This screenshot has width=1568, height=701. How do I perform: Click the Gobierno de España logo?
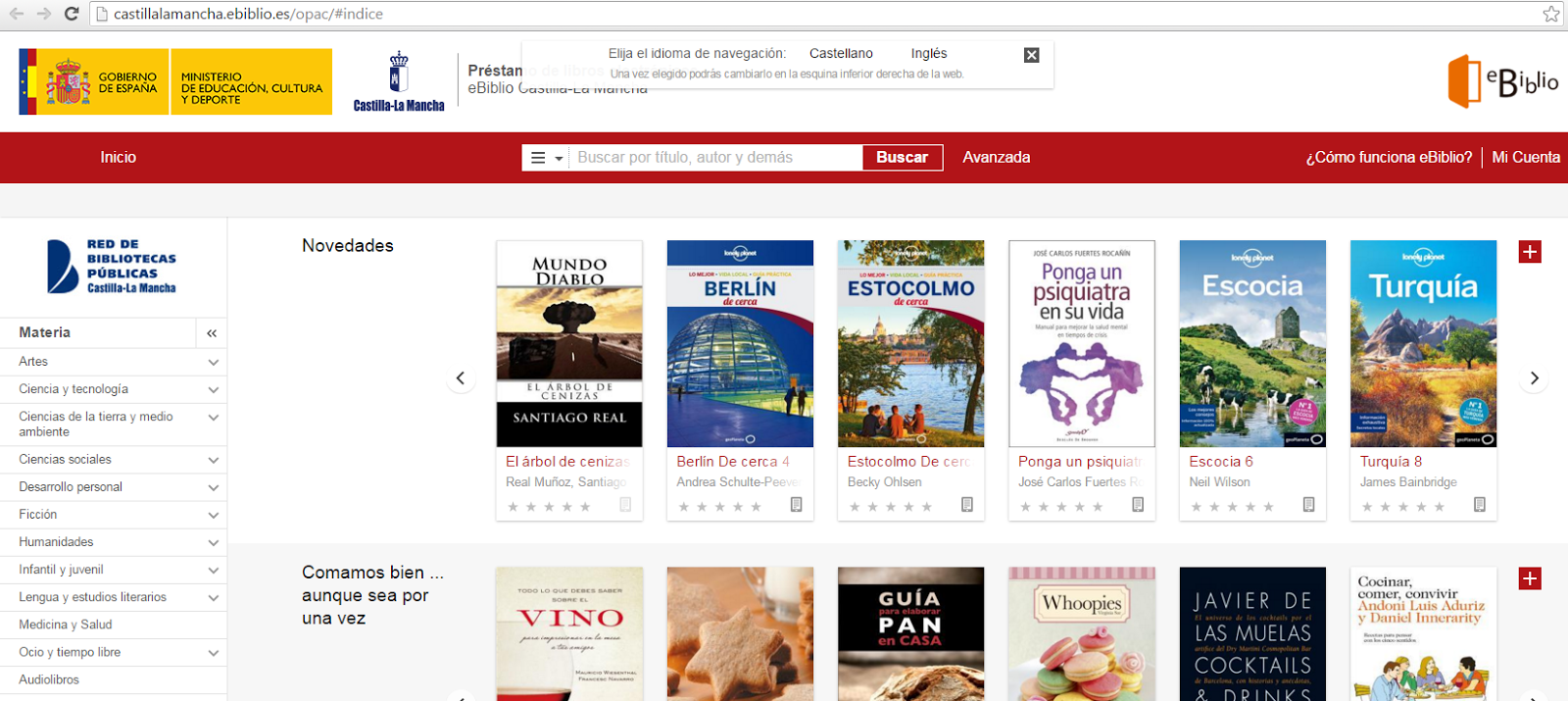point(94,82)
